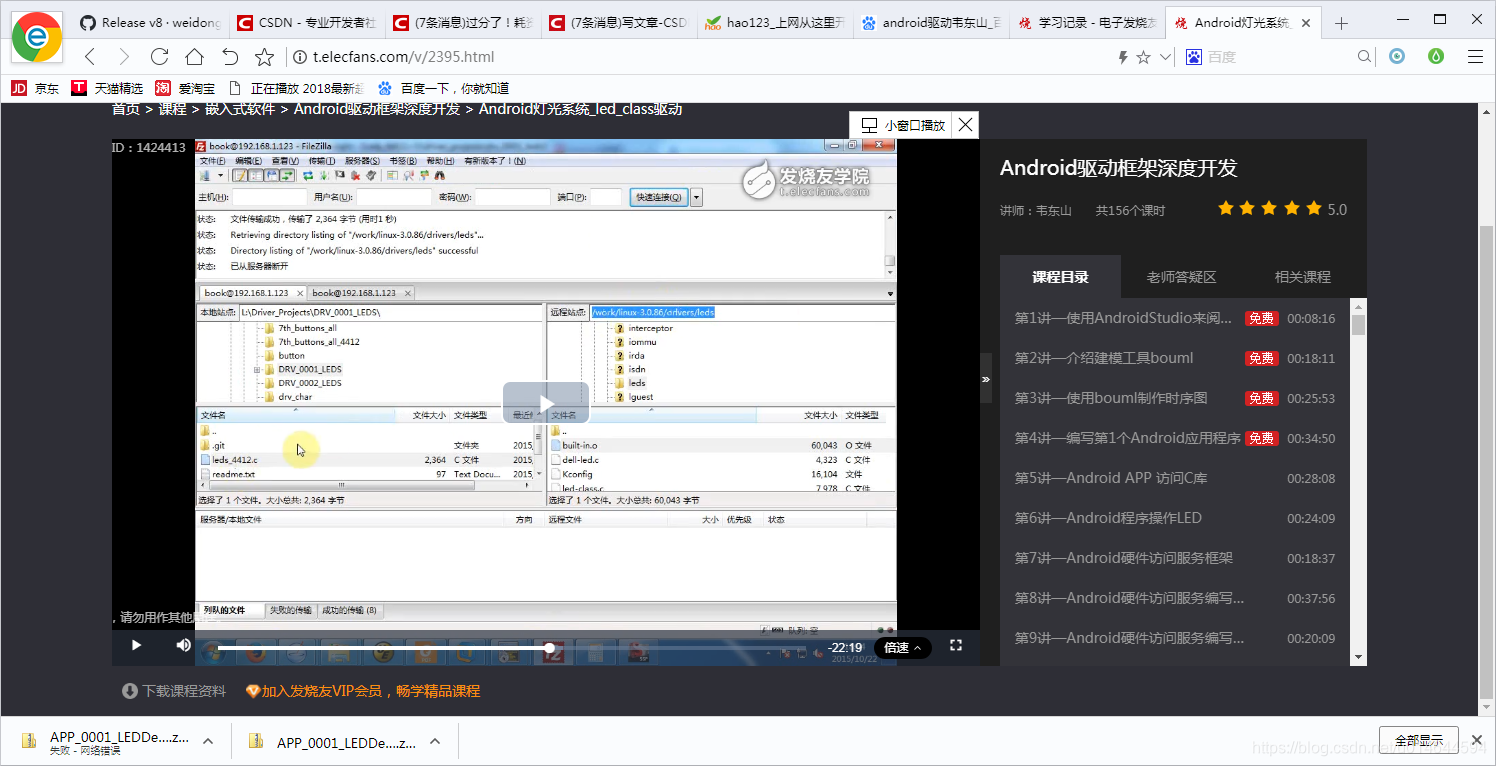1496x766 pixels.
Task: Open the 京东 bookmark
Action: [35, 88]
